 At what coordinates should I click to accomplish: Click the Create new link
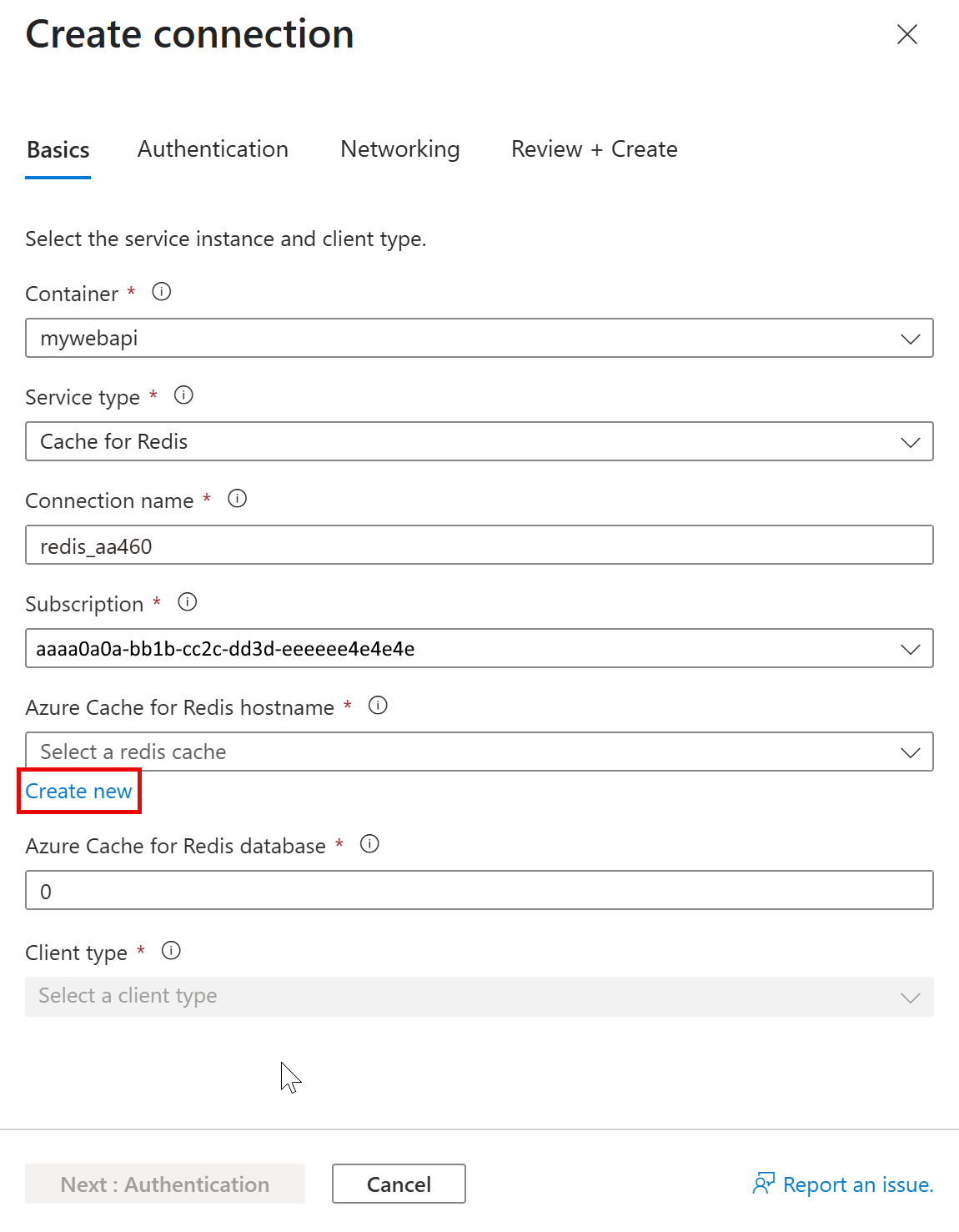coord(78,791)
